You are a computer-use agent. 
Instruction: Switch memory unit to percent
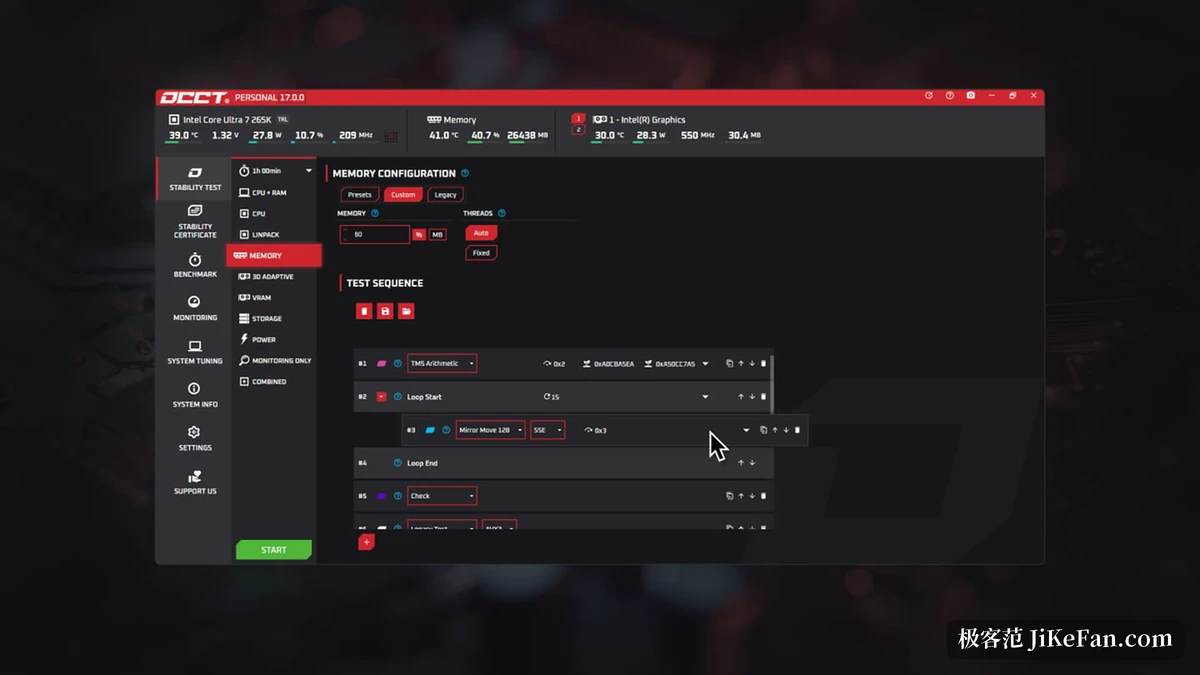click(x=419, y=235)
